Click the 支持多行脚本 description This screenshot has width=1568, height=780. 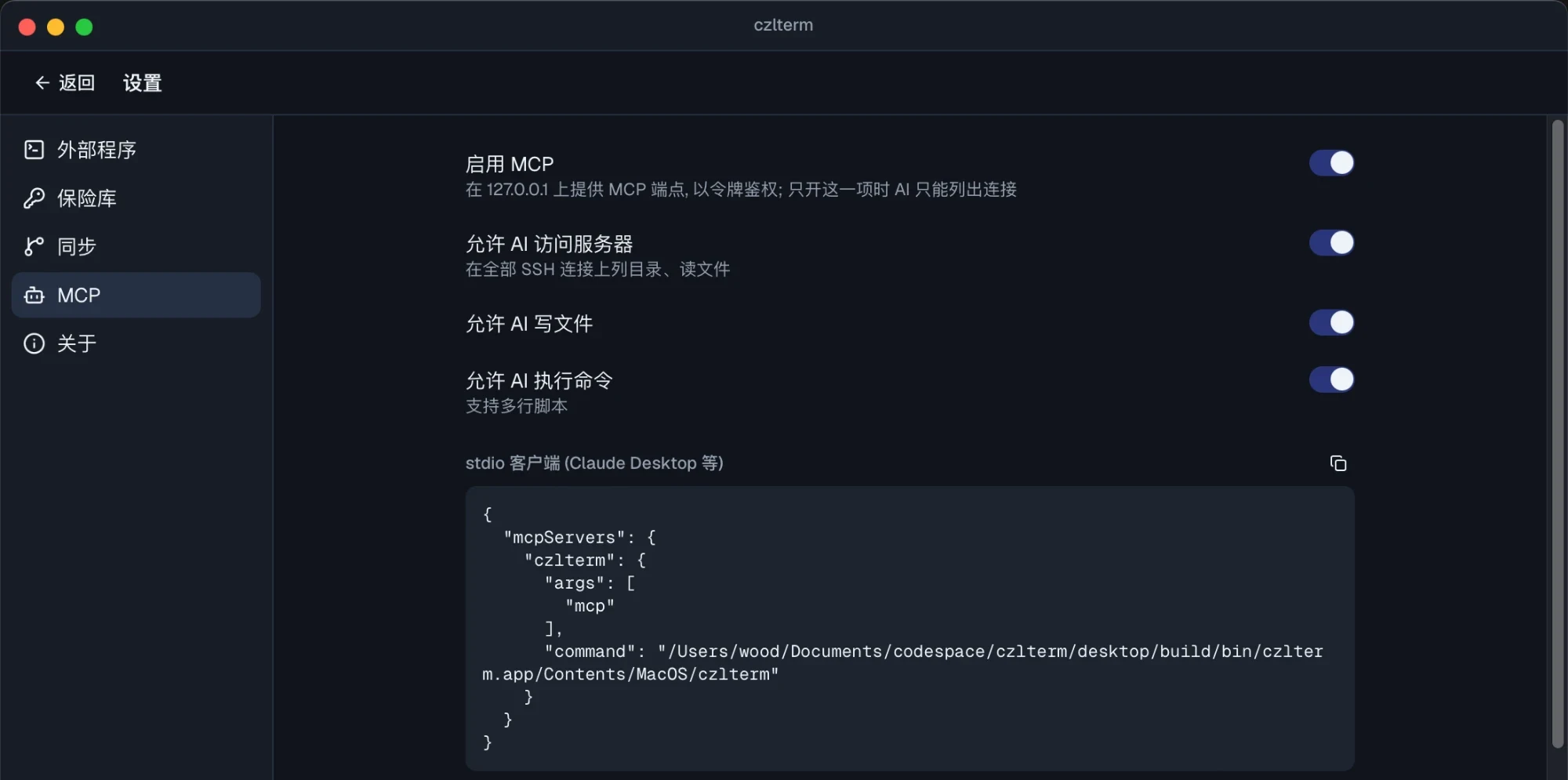[517, 406]
